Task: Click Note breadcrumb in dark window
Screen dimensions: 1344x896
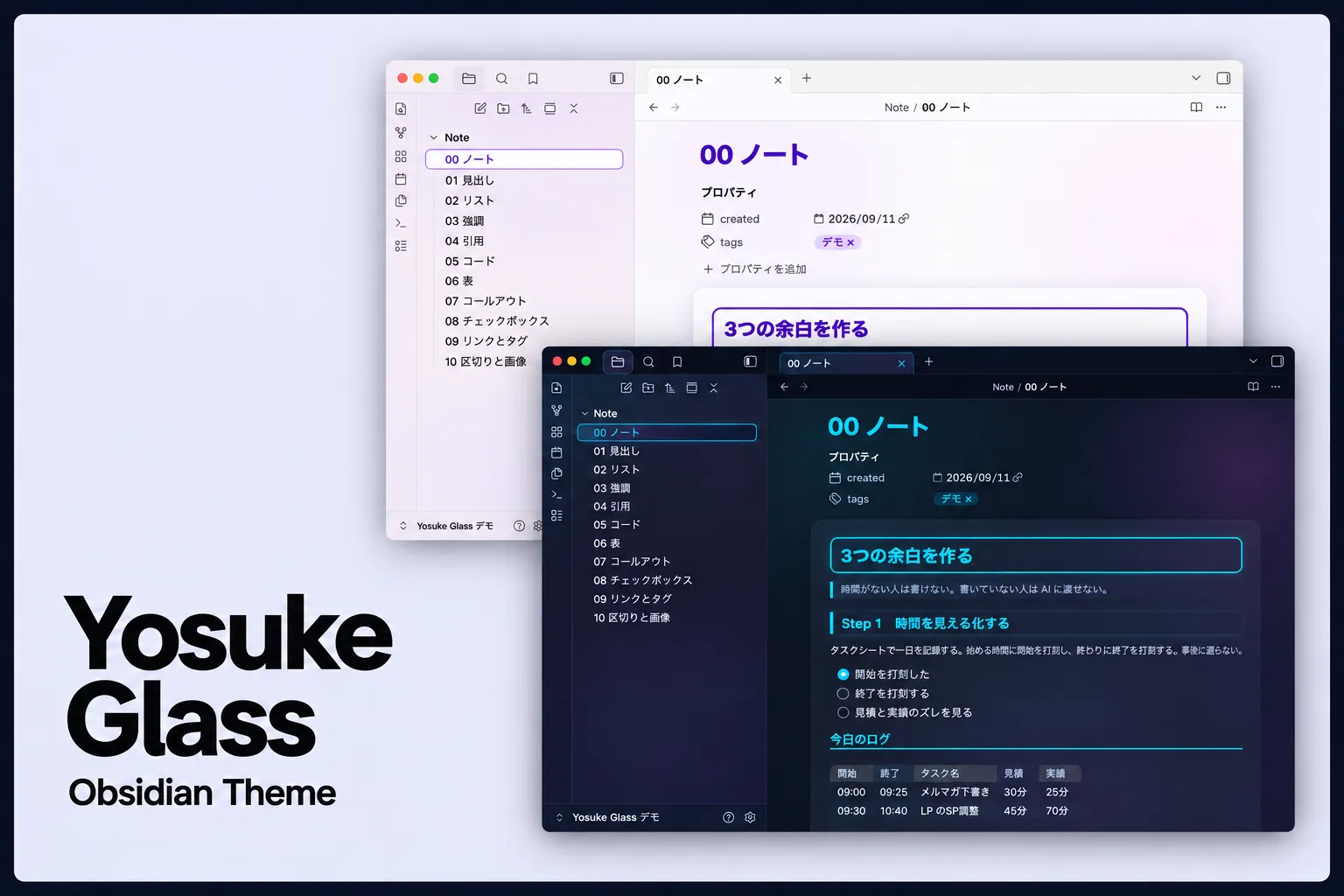Action: click(1004, 387)
